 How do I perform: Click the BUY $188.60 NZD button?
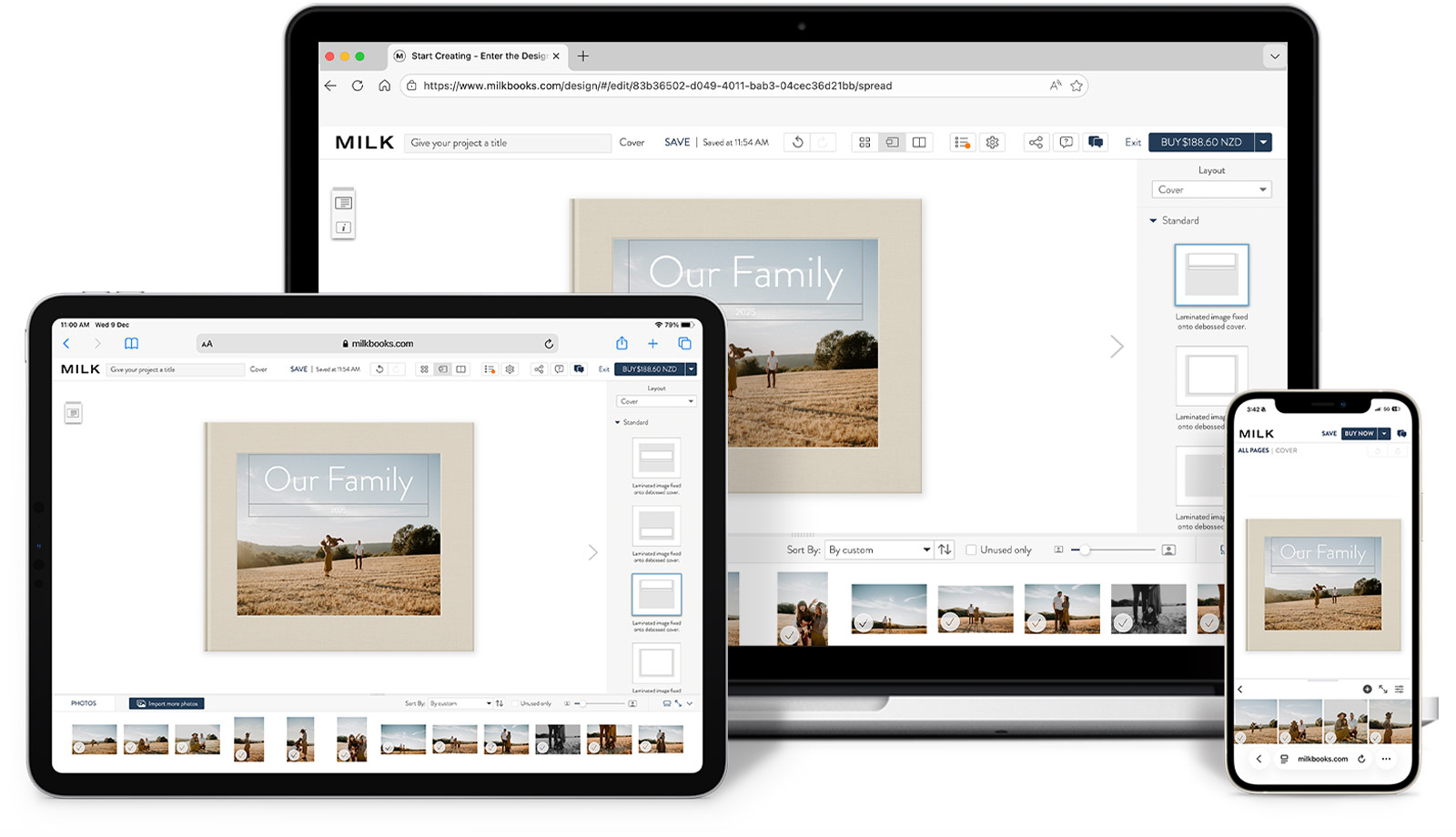1201,142
